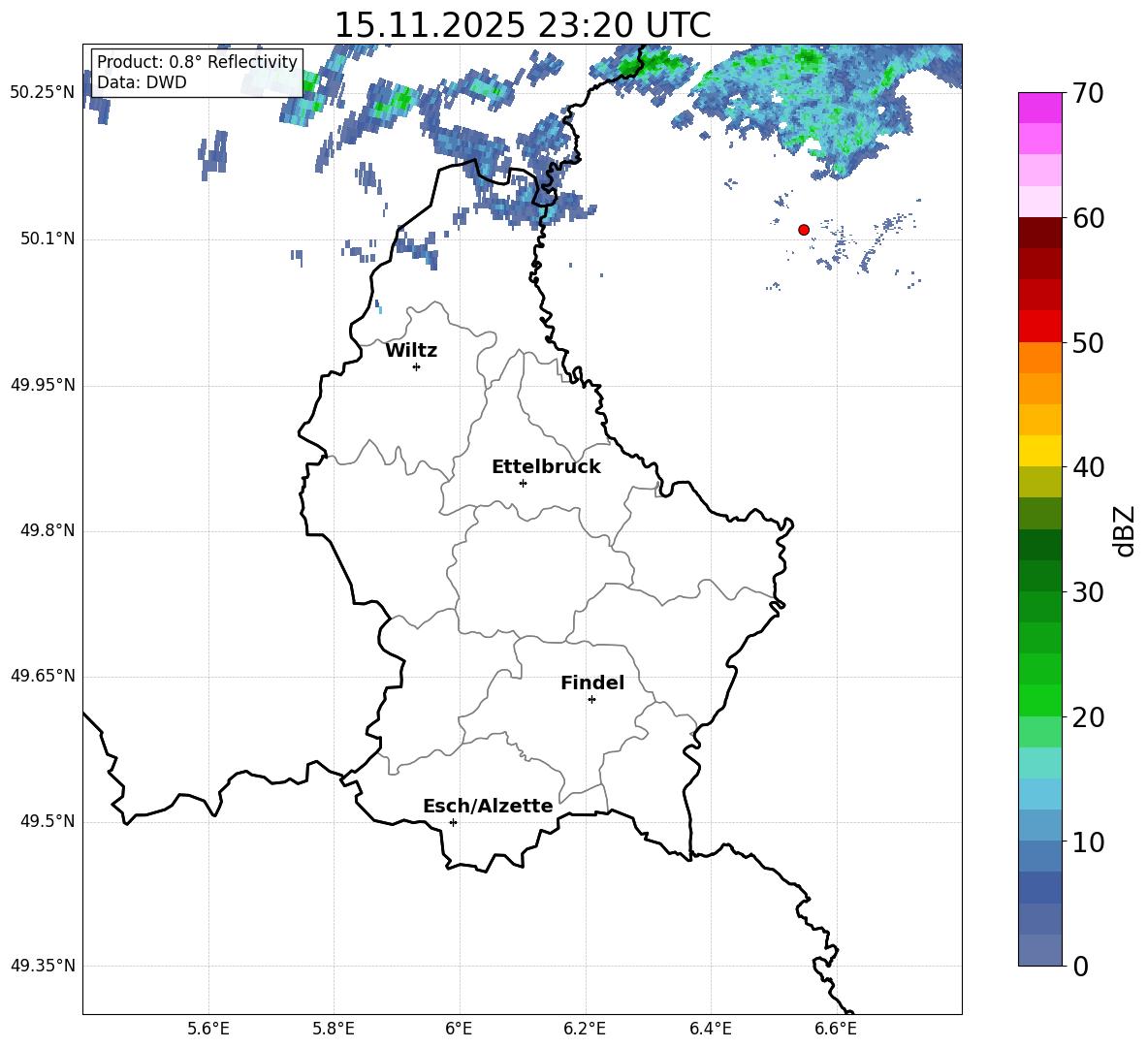Click the 20 tick on the colorbar
1148x1048 pixels.
click(1087, 717)
